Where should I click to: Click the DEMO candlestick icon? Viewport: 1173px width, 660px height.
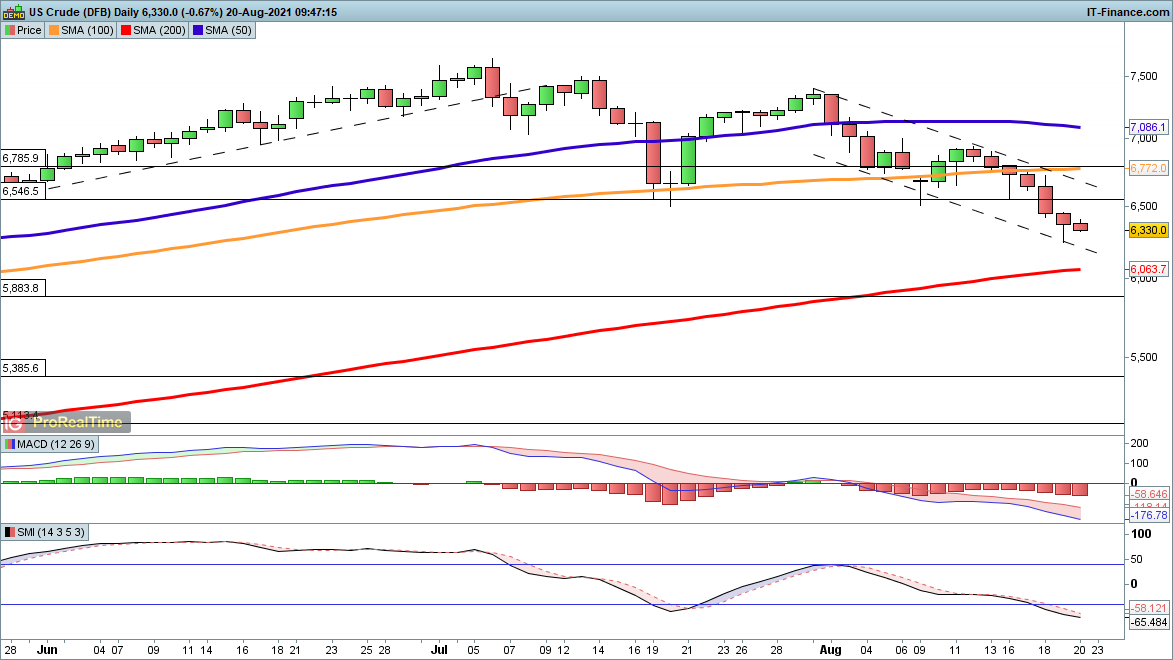[13, 12]
